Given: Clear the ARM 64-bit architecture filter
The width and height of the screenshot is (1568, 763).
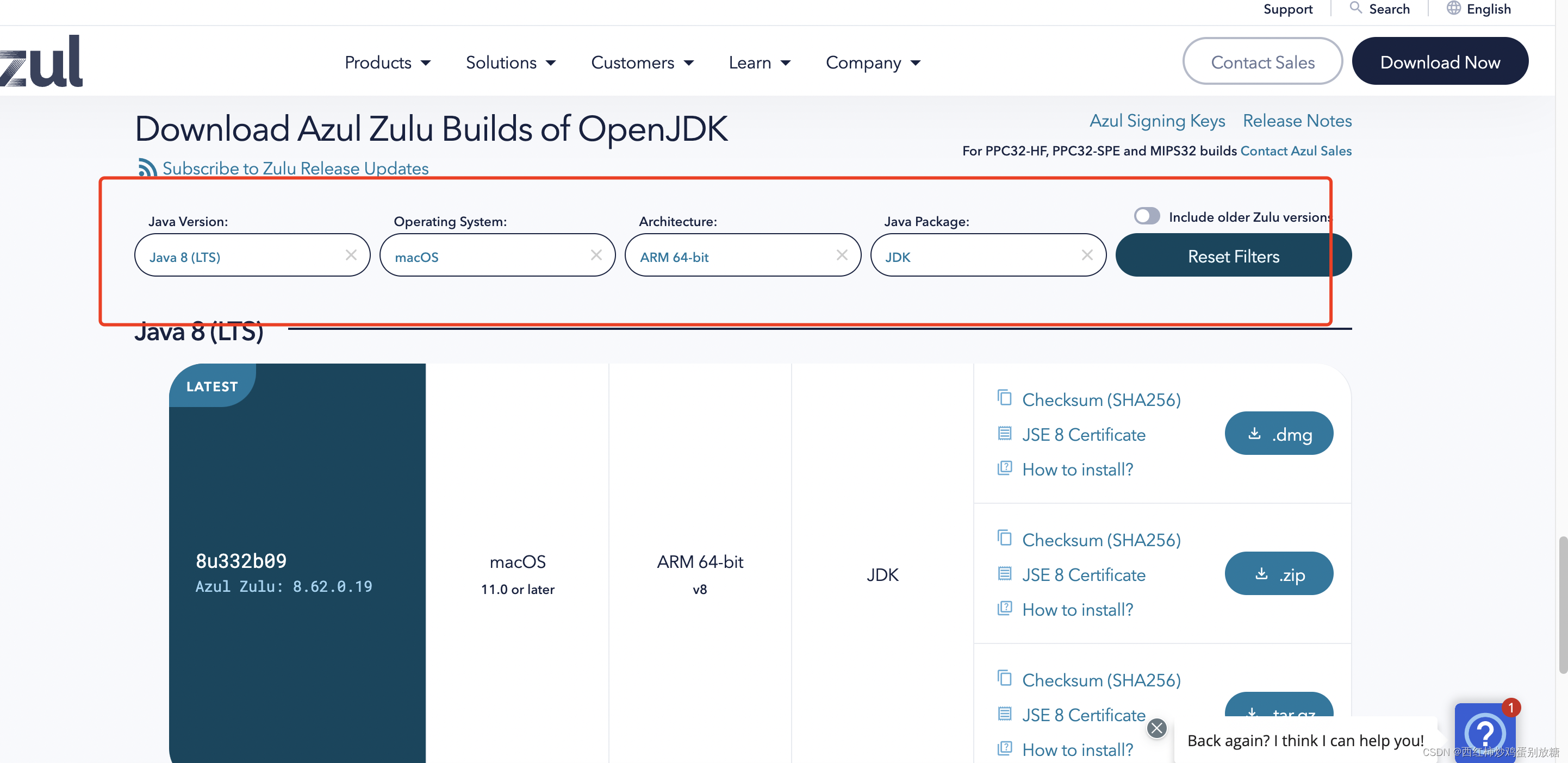Looking at the screenshot, I should 842,255.
